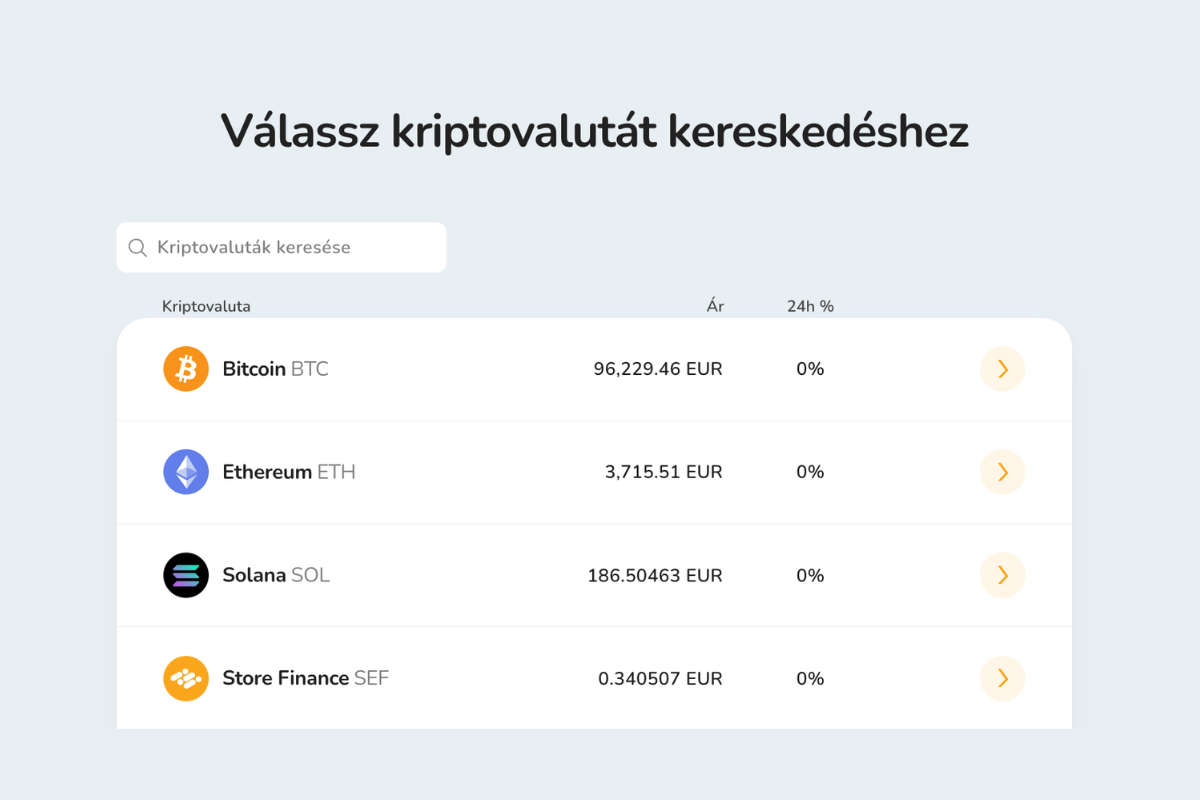Click the Solana logo icon
The width and height of the screenshot is (1200, 800).
185,575
